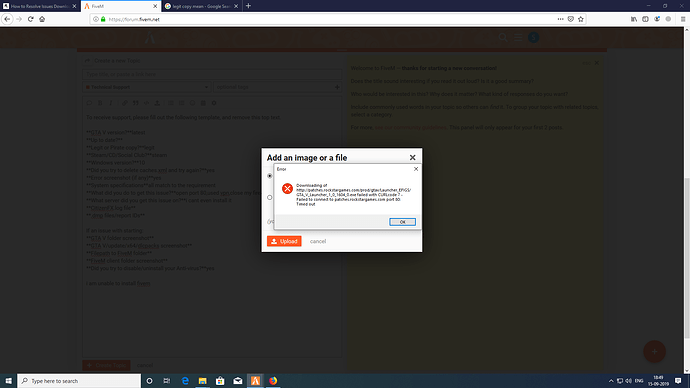Click the Firefox Back arrow
The width and height of the screenshot is (690, 388).
pyautogui.click(x=7, y=19)
